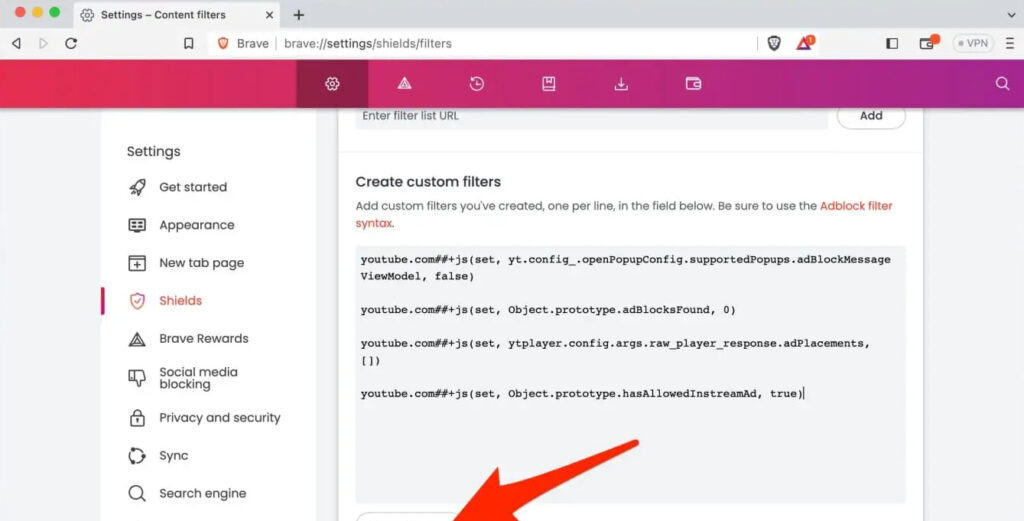Image resolution: width=1024 pixels, height=521 pixels.
Task: Open Sync settings section
Action: 173,456
